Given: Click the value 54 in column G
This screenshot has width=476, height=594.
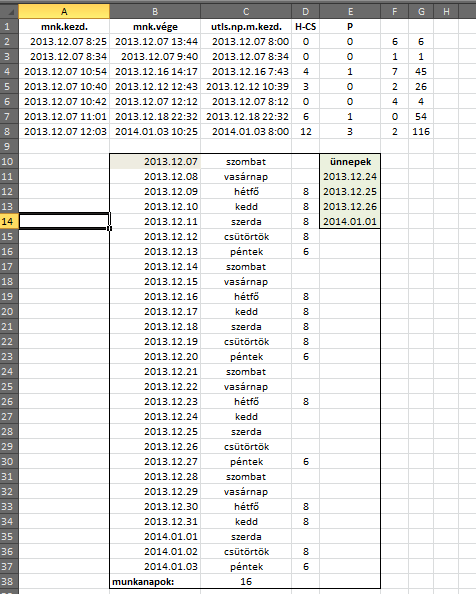Looking at the screenshot, I should point(421,117).
